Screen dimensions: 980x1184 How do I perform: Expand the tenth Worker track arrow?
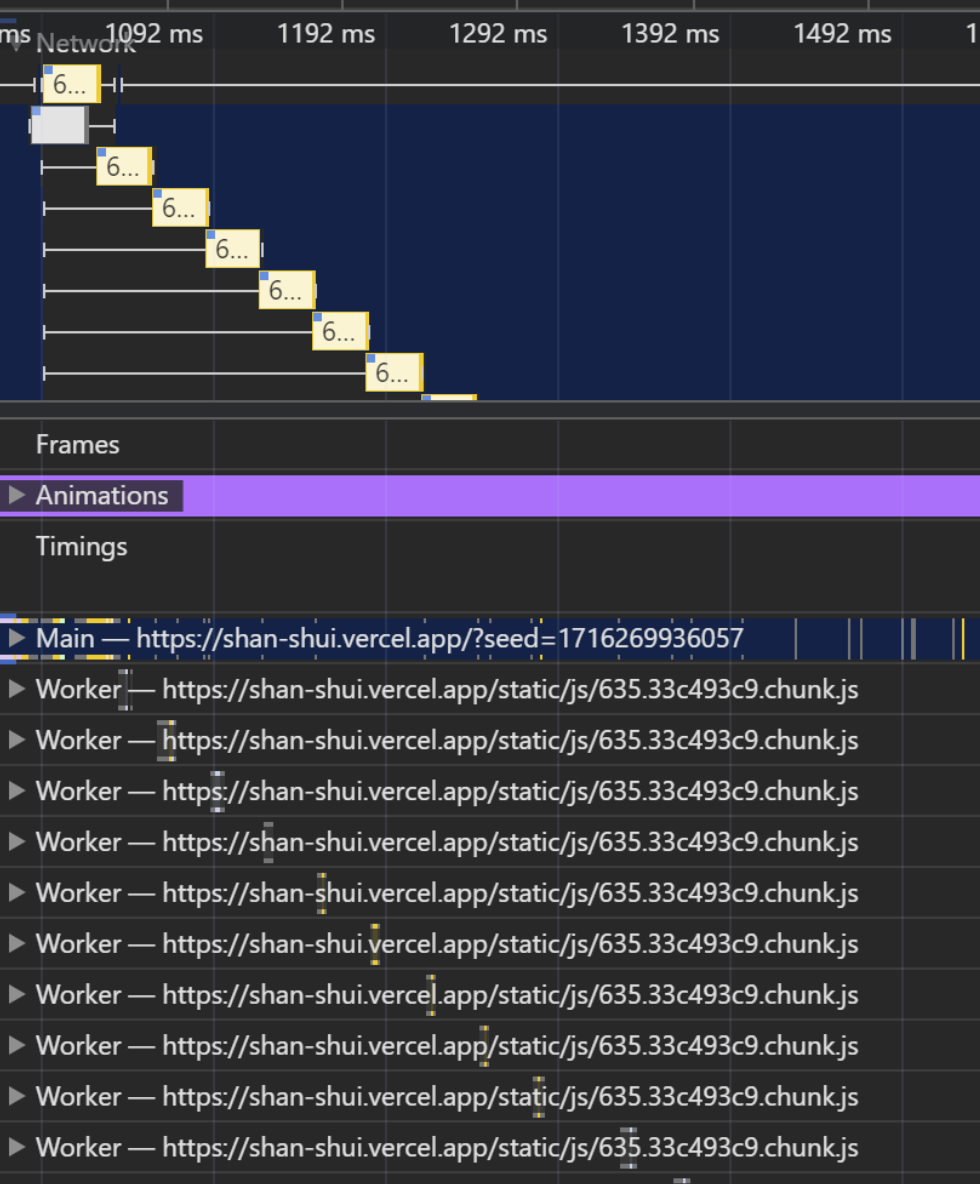click(x=16, y=1147)
